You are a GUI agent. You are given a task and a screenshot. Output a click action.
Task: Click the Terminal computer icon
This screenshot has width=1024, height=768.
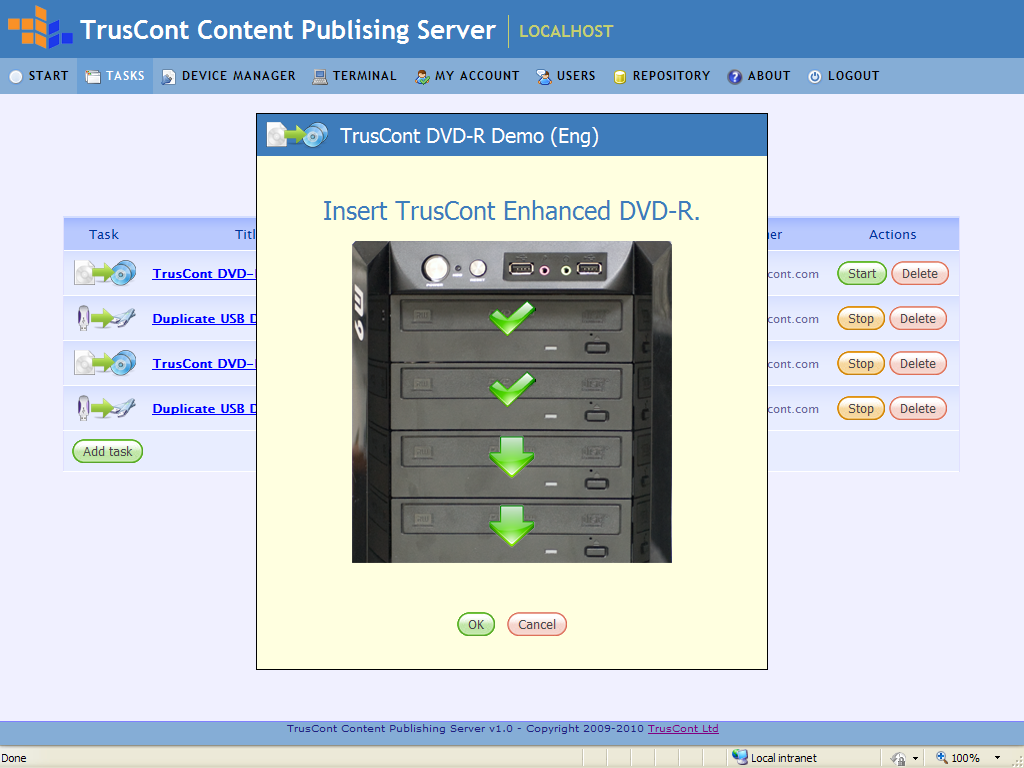[x=320, y=77]
